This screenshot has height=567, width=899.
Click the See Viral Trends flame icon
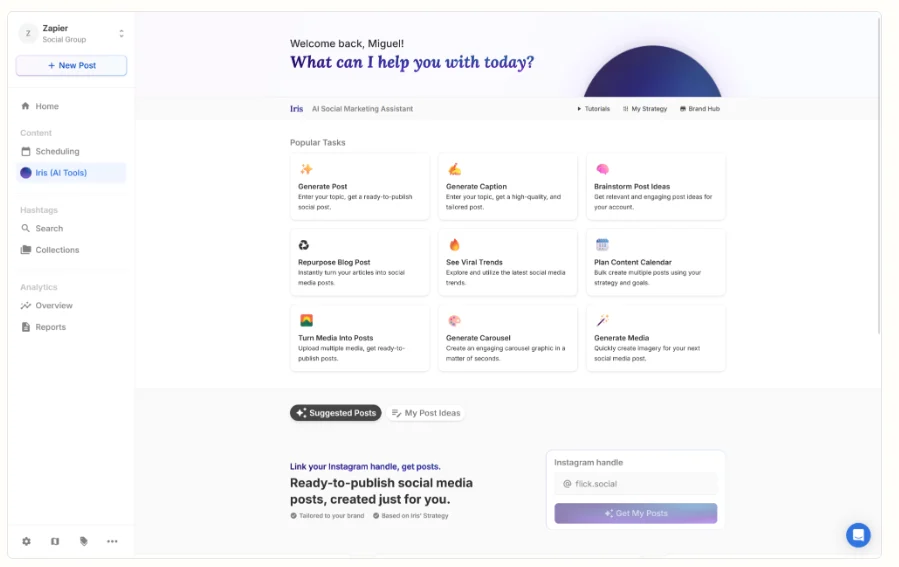[x=454, y=245]
